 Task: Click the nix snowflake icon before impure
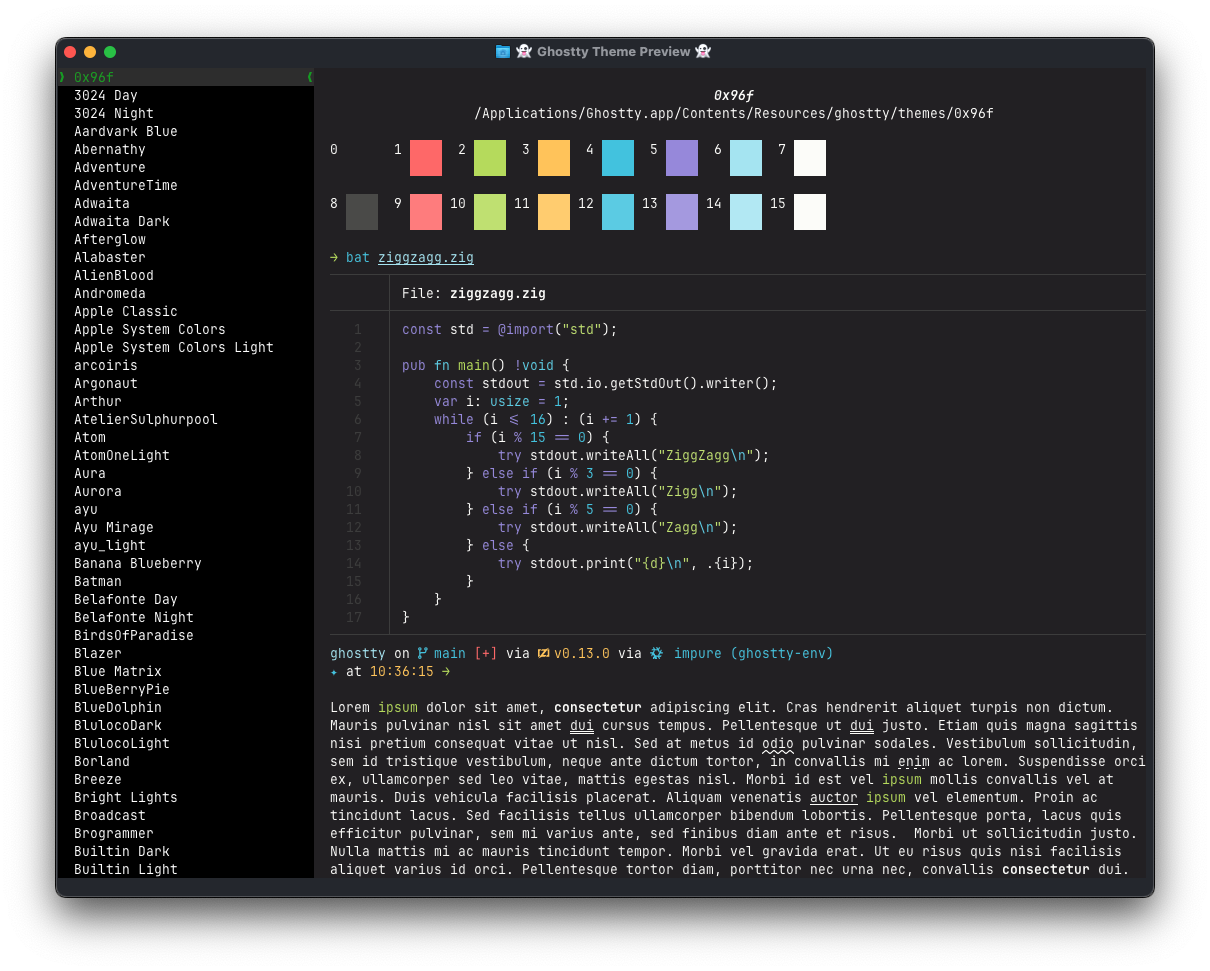(657, 654)
